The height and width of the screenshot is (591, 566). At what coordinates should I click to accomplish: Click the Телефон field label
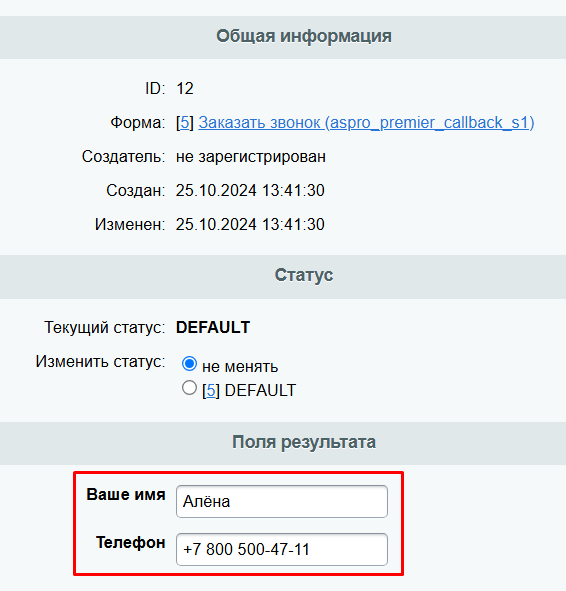coord(131,542)
